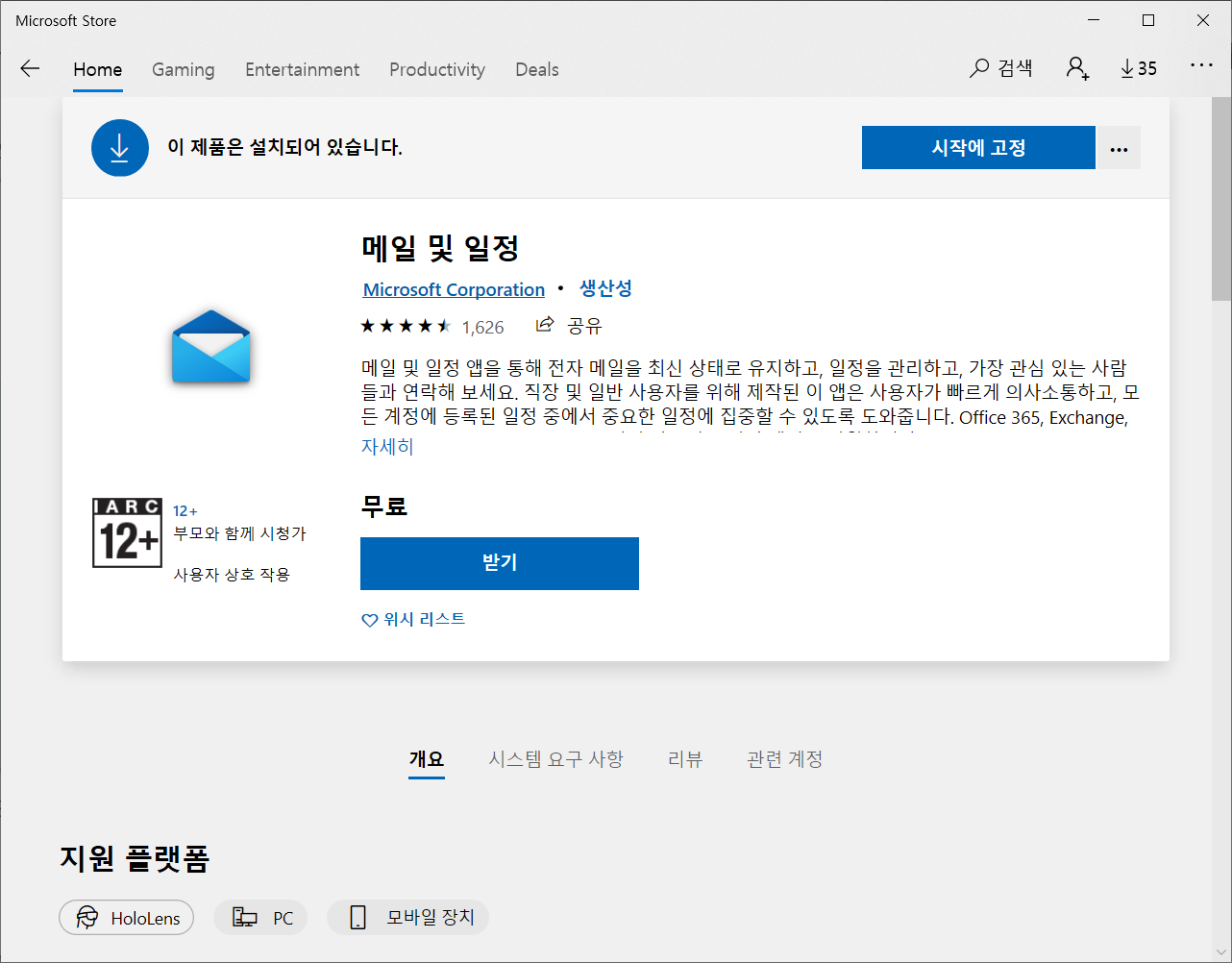
Task: Click the 모바일 장치 platform label
Action: pos(431,918)
